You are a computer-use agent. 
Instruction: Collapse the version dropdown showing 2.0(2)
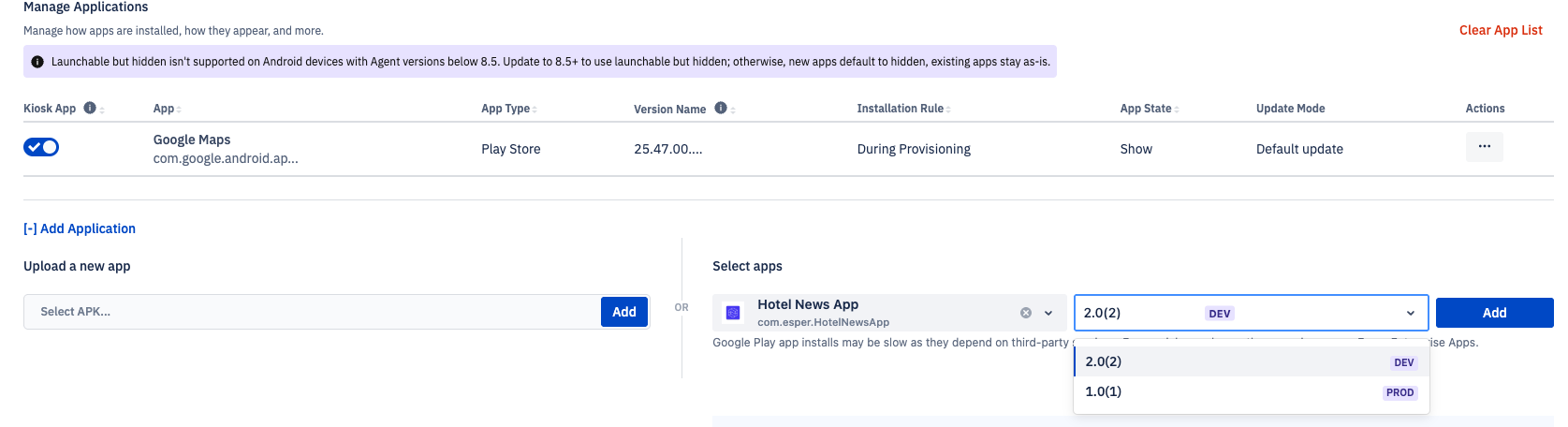[1410, 313]
